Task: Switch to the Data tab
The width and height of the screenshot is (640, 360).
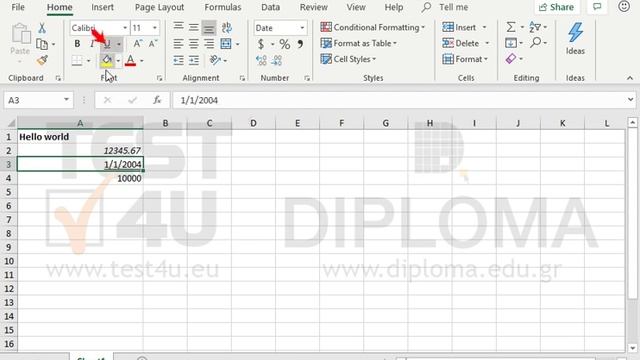Action: point(271,7)
